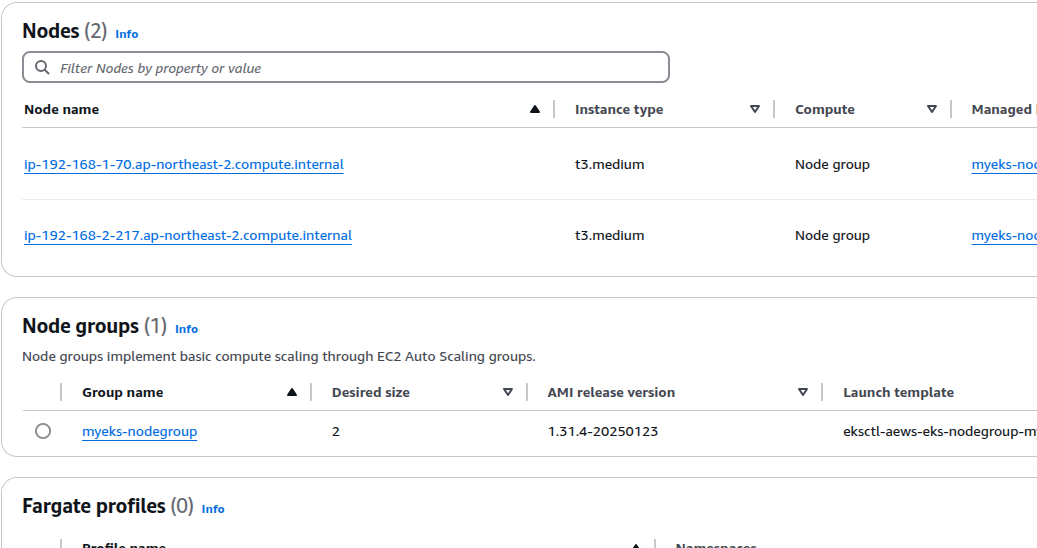Viewport: 1037px width, 548px height.
Task: Select the myeks-nodegroup radio button
Action: (x=43, y=431)
